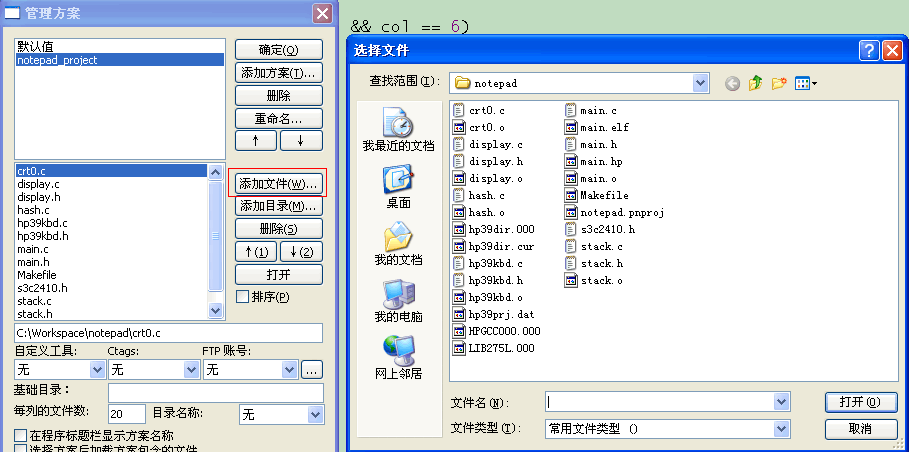
Task: Select hp39kbd.c in project file list
Action: (112, 223)
